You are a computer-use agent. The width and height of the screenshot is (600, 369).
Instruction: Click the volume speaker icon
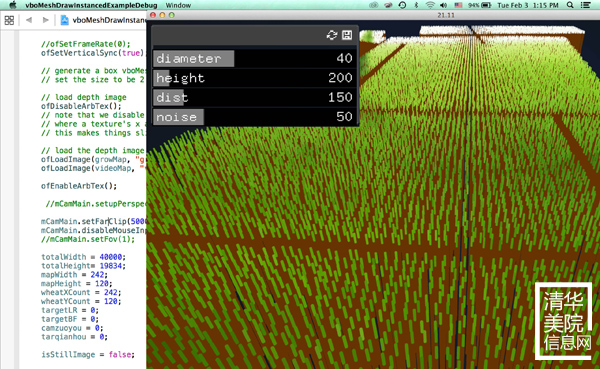click(x=443, y=5)
